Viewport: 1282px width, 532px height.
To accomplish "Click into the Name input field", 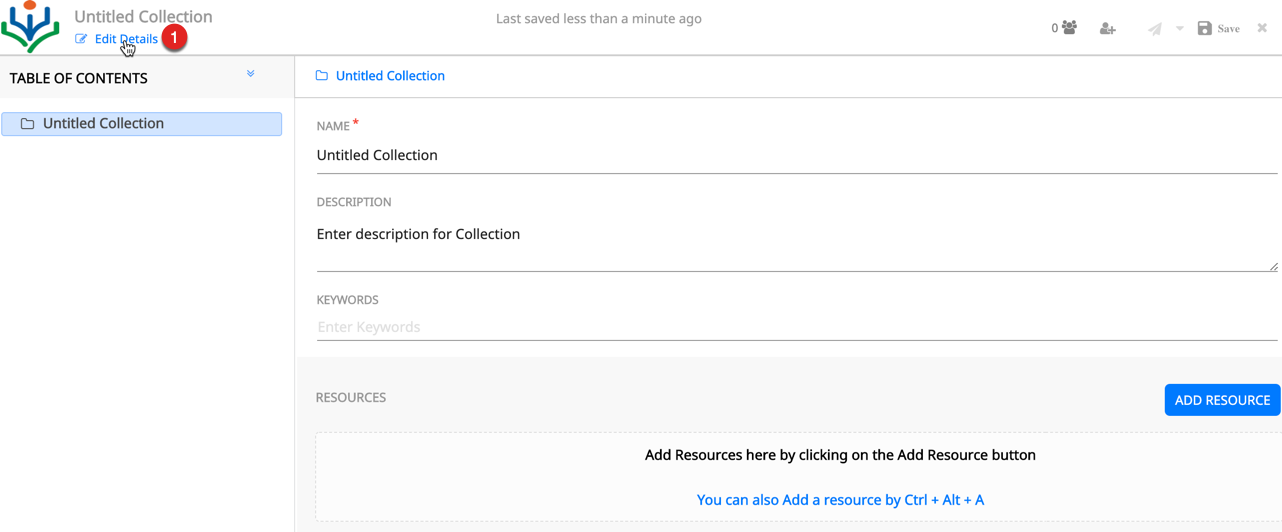I will pyautogui.click(x=796, y=155).
